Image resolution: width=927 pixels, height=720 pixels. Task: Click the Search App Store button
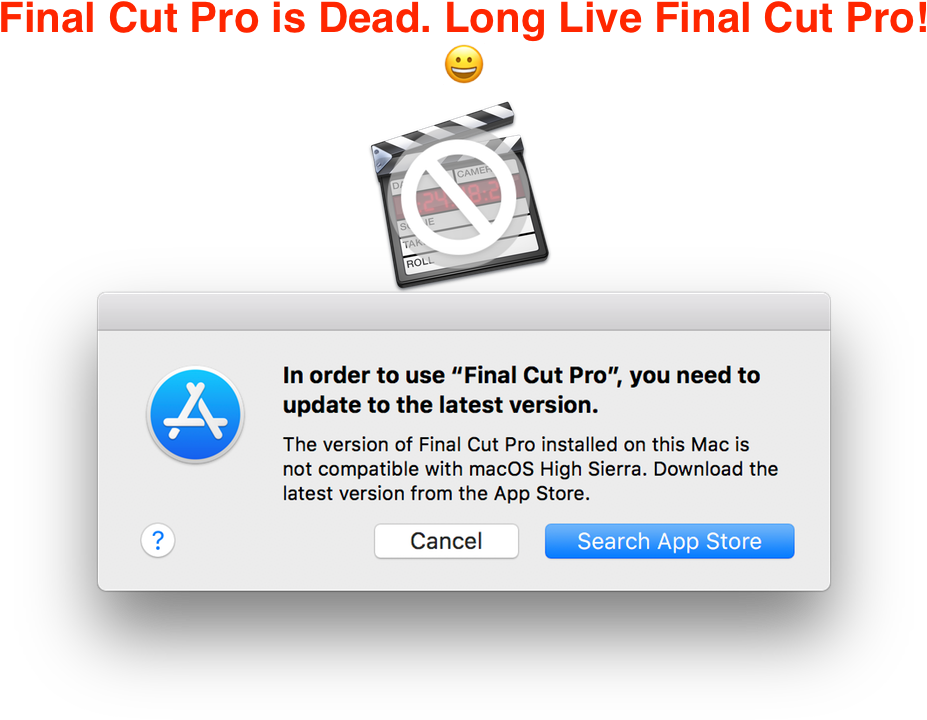click(x=669, y=541)
